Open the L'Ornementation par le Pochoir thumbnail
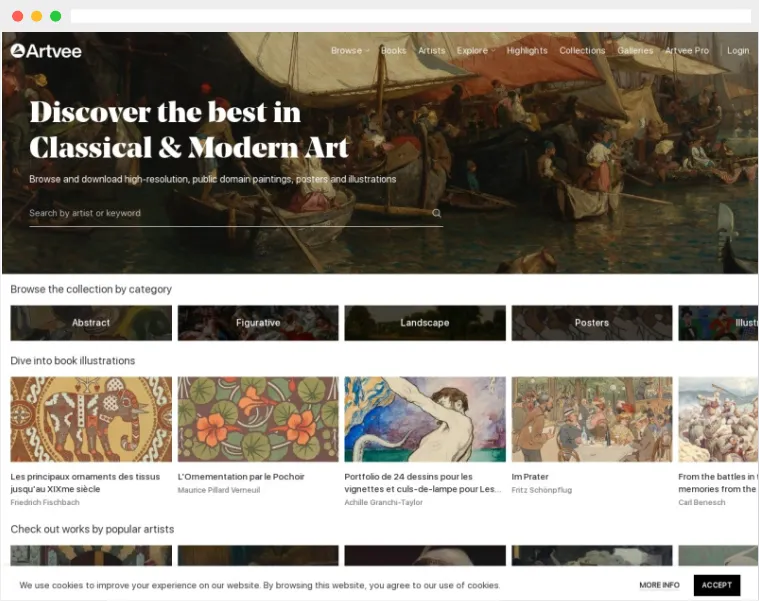 [x=258, y=419]
